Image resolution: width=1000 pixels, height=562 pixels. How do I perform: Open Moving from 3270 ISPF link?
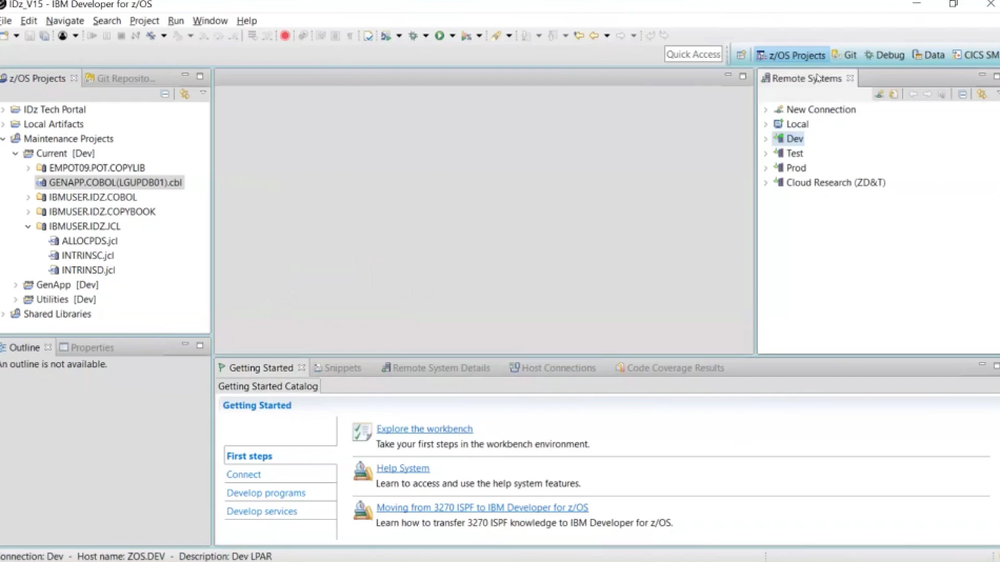tap(482, 508)
